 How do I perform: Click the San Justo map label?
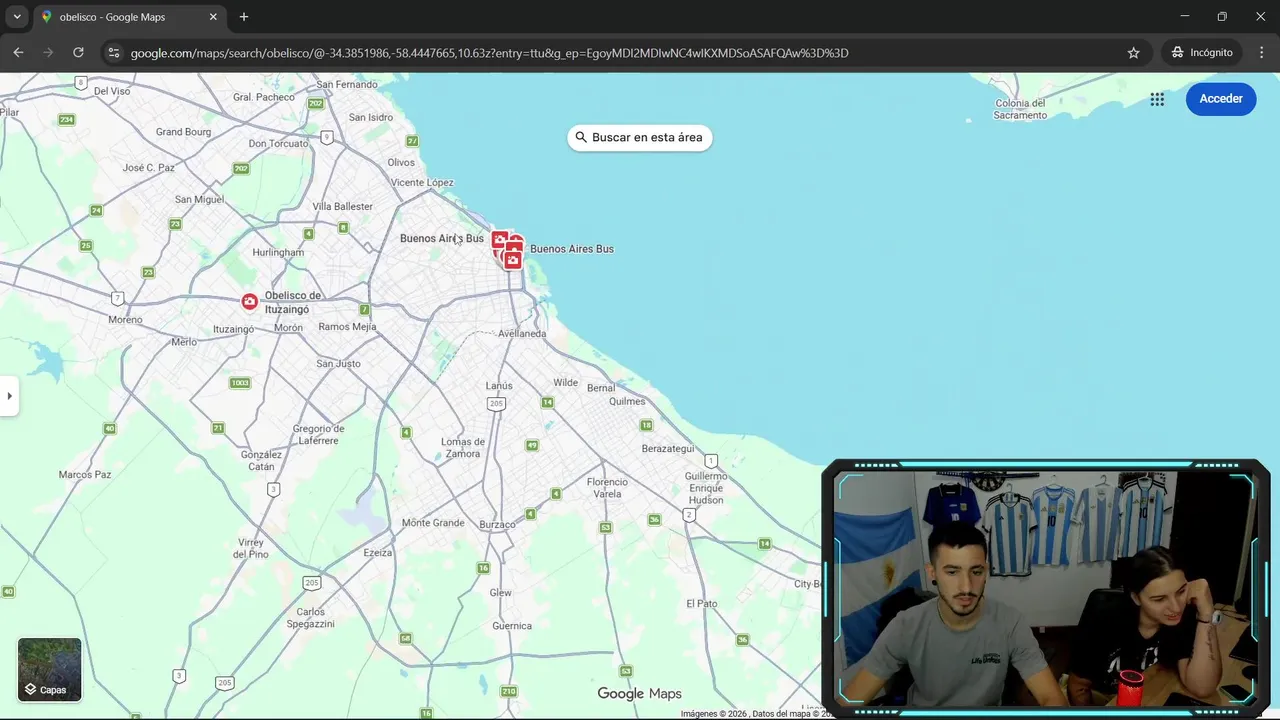point(338,363)
